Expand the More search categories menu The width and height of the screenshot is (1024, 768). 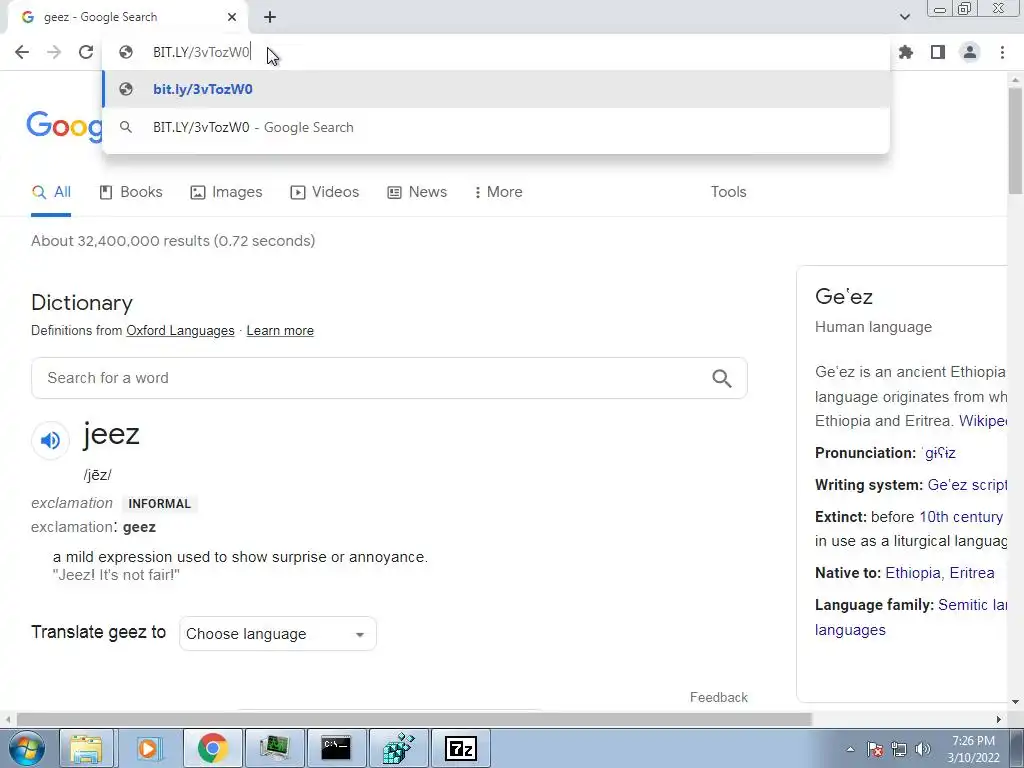(498, 192)
